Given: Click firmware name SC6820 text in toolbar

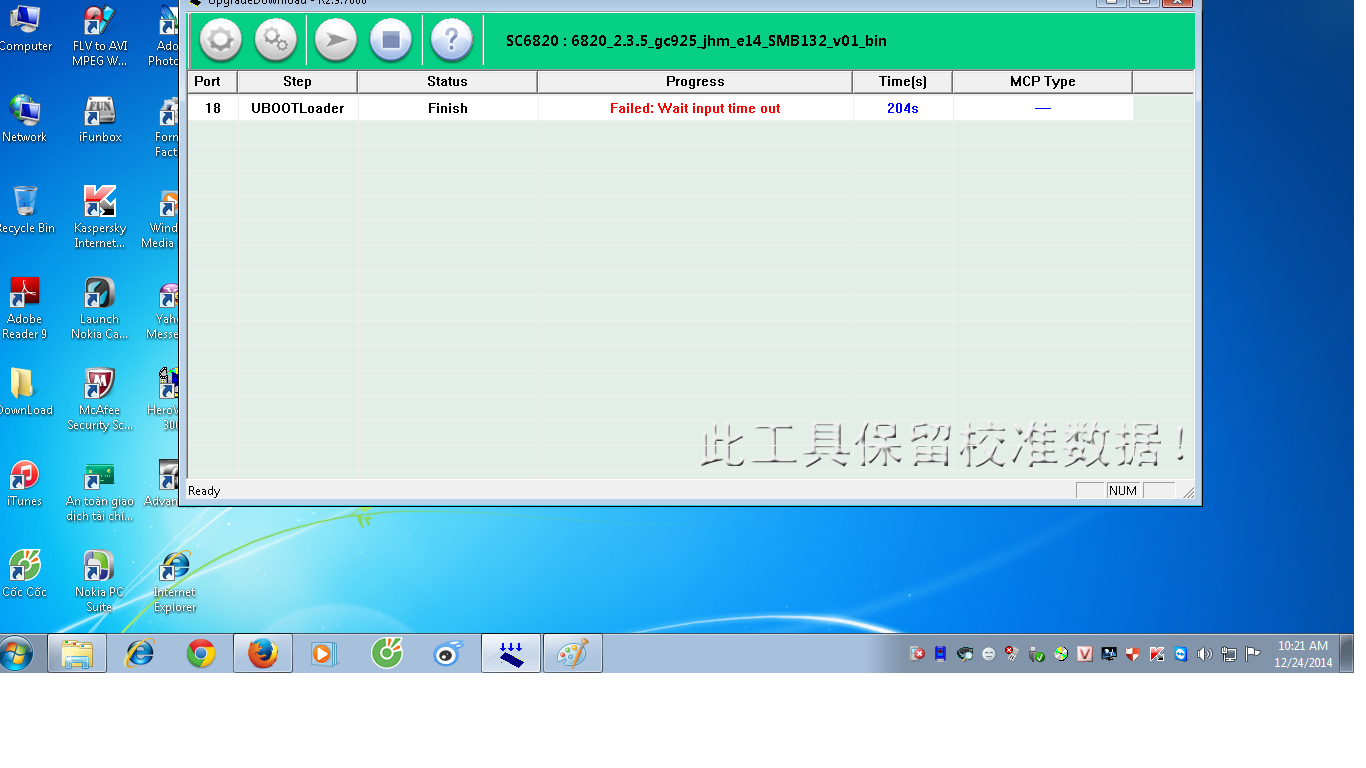Looking at the screenshot, I should (696, 41).
